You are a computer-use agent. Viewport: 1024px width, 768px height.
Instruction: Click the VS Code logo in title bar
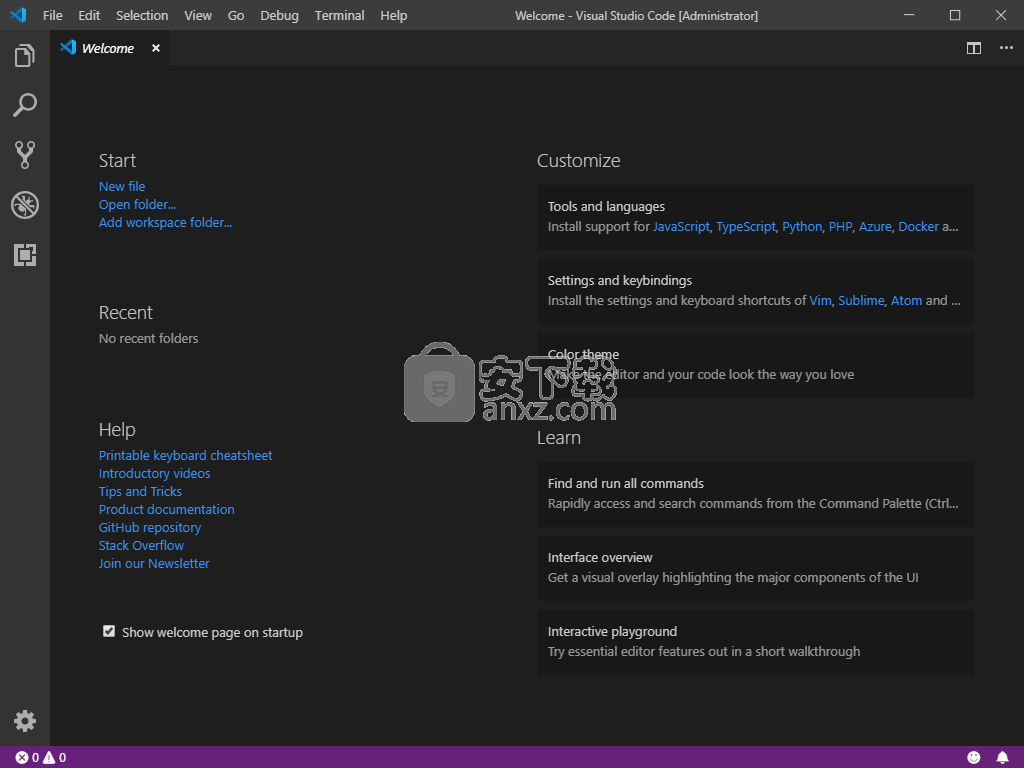tap(18, 15)
